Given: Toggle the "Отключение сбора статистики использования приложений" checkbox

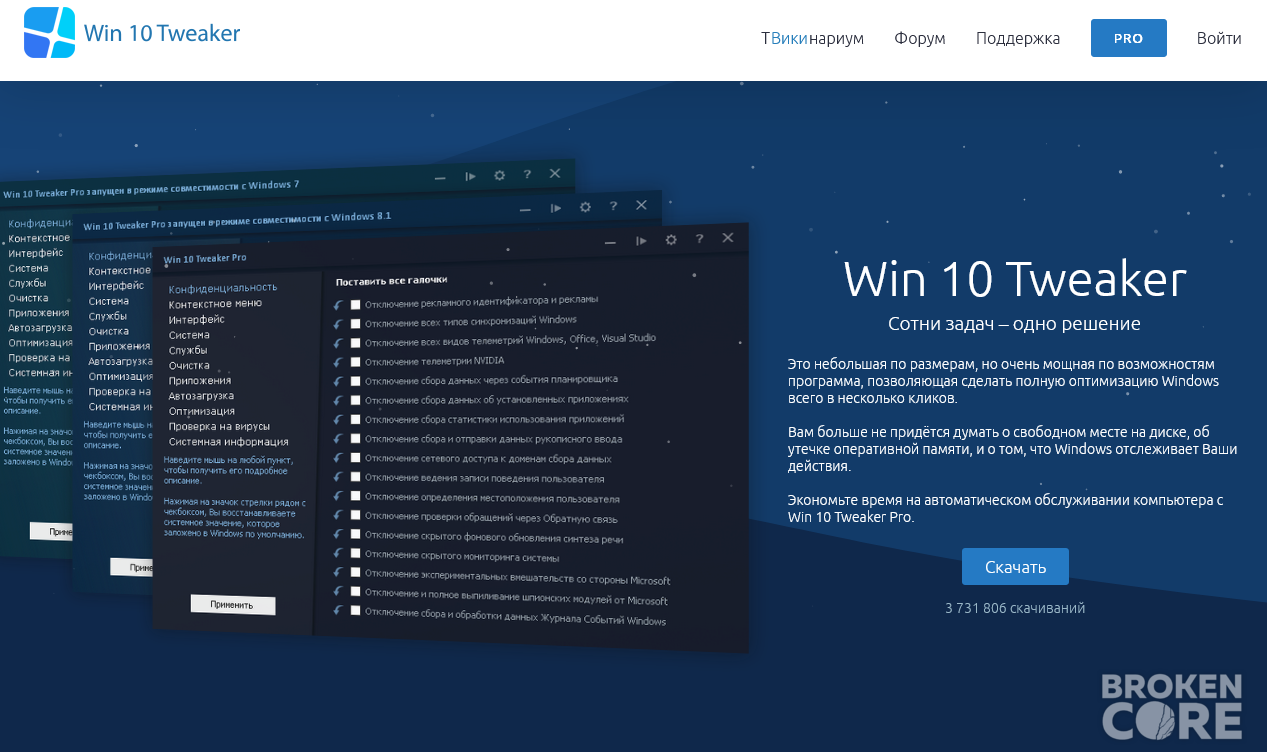Looking at the screenshot, I should coord(355,420).
